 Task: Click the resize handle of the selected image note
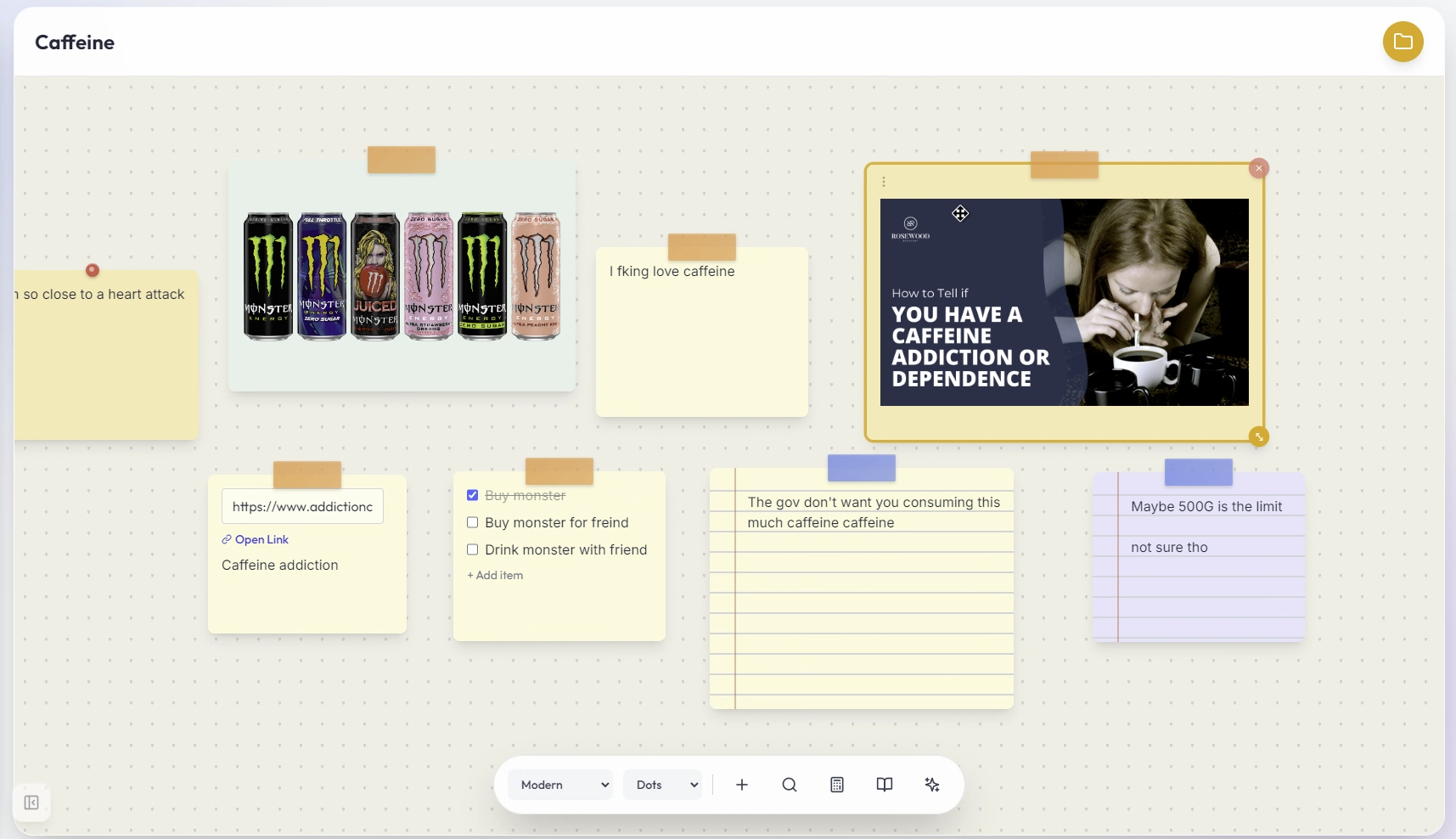coord(1259,436)
